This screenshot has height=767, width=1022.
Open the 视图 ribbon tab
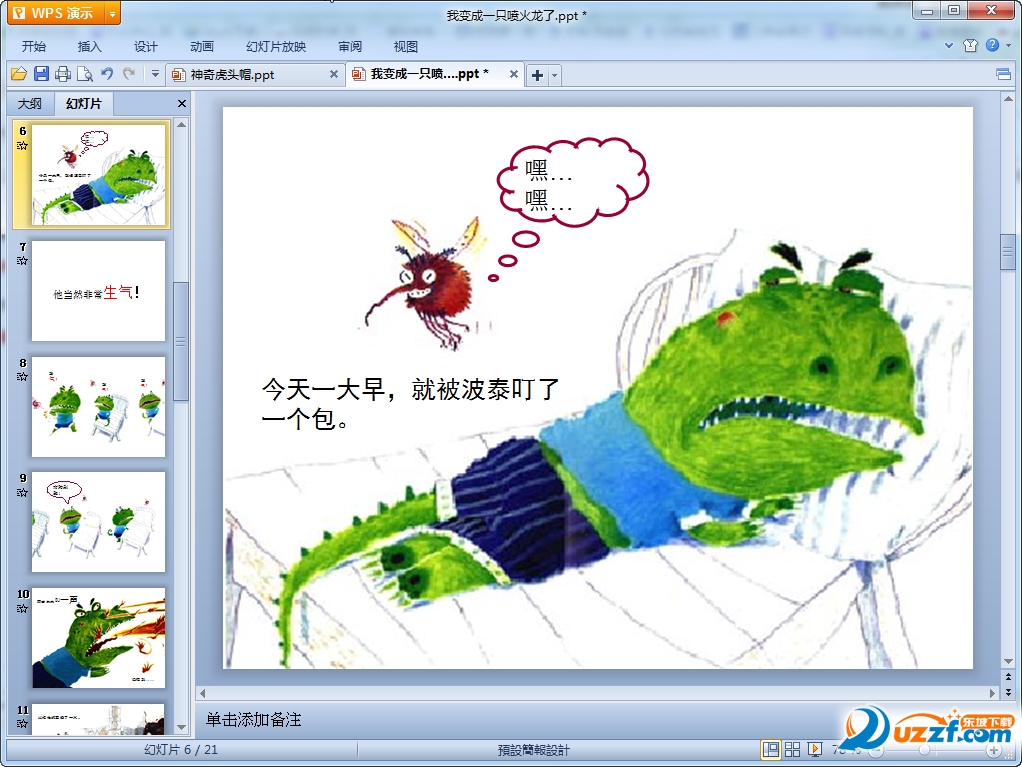(x=405, y=46)
